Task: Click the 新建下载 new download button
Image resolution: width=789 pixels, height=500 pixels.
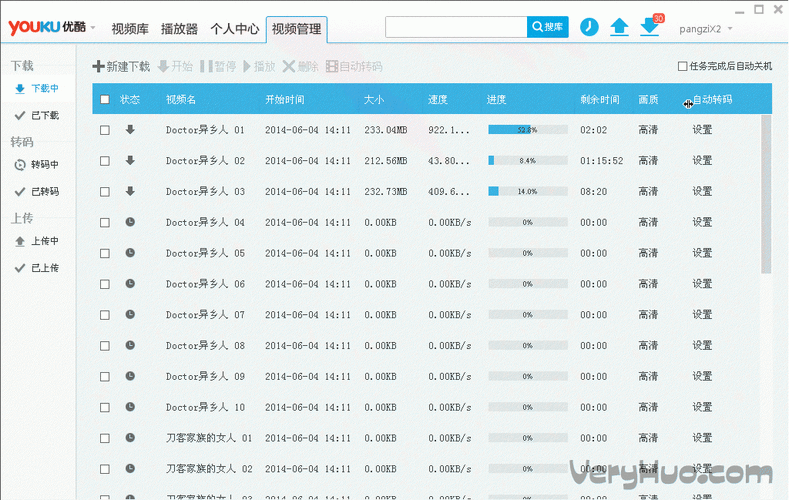Action: pyautogui.click(x=121, y=67)
